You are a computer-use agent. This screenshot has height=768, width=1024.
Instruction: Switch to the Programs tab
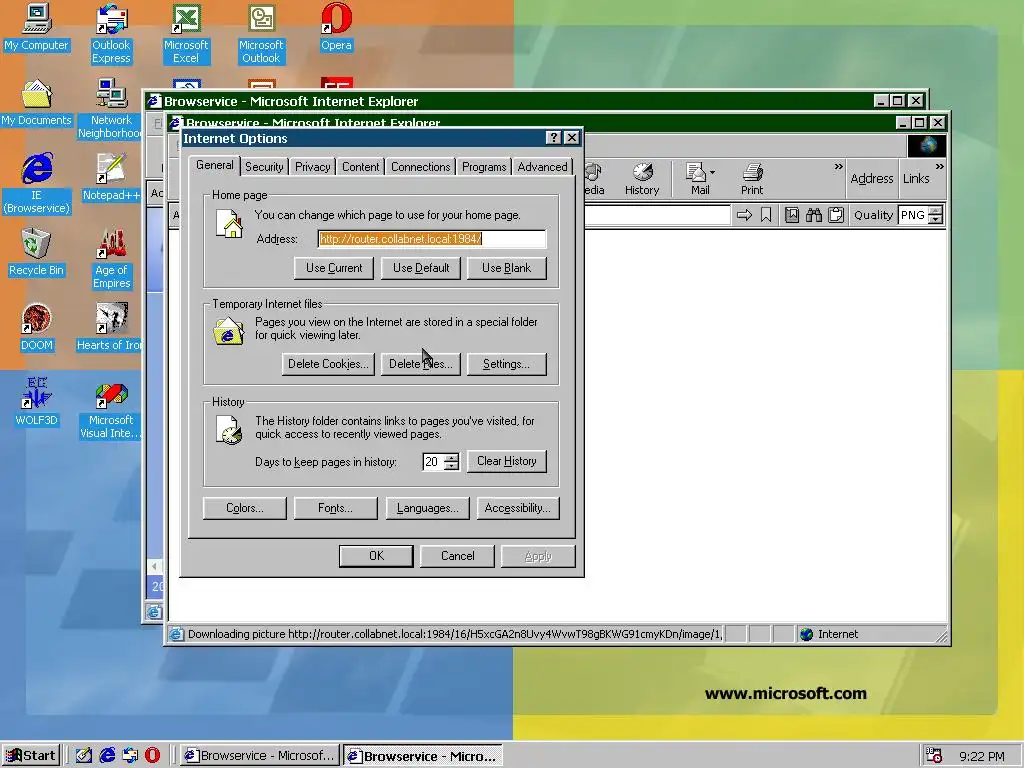[484, 167]
